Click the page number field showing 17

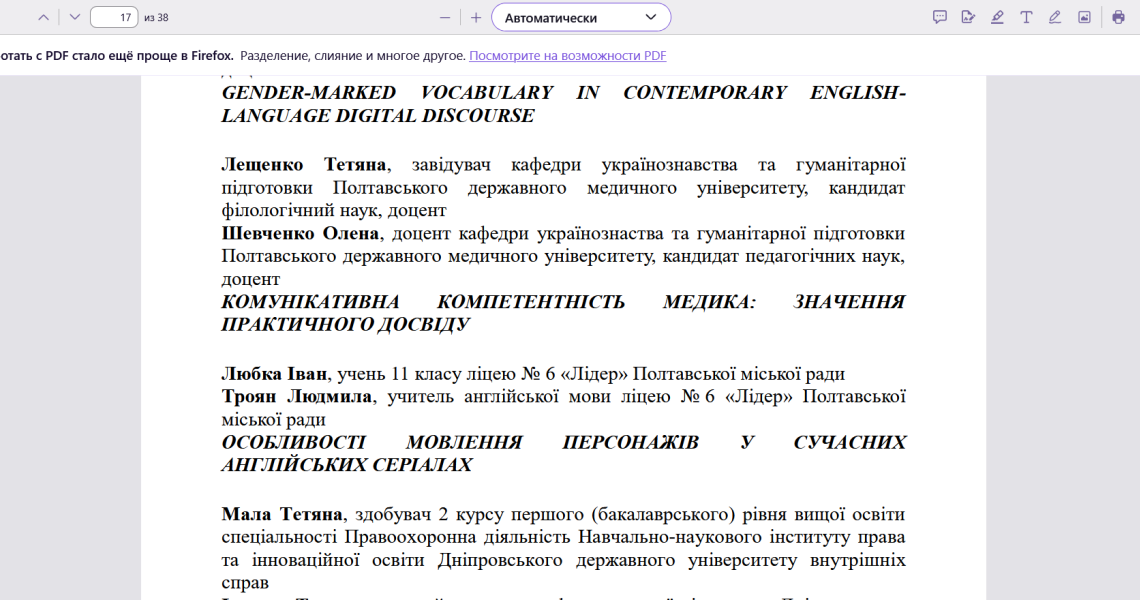[114, 17]
